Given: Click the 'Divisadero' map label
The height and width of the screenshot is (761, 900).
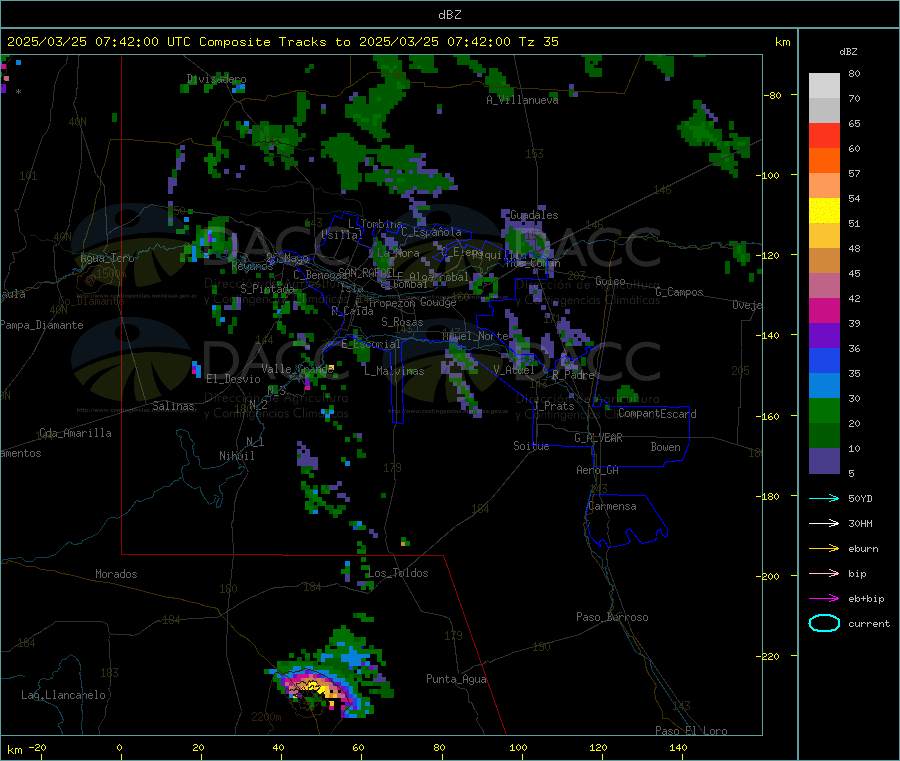Looking at the screenshot, I should [x=216, y=79].
